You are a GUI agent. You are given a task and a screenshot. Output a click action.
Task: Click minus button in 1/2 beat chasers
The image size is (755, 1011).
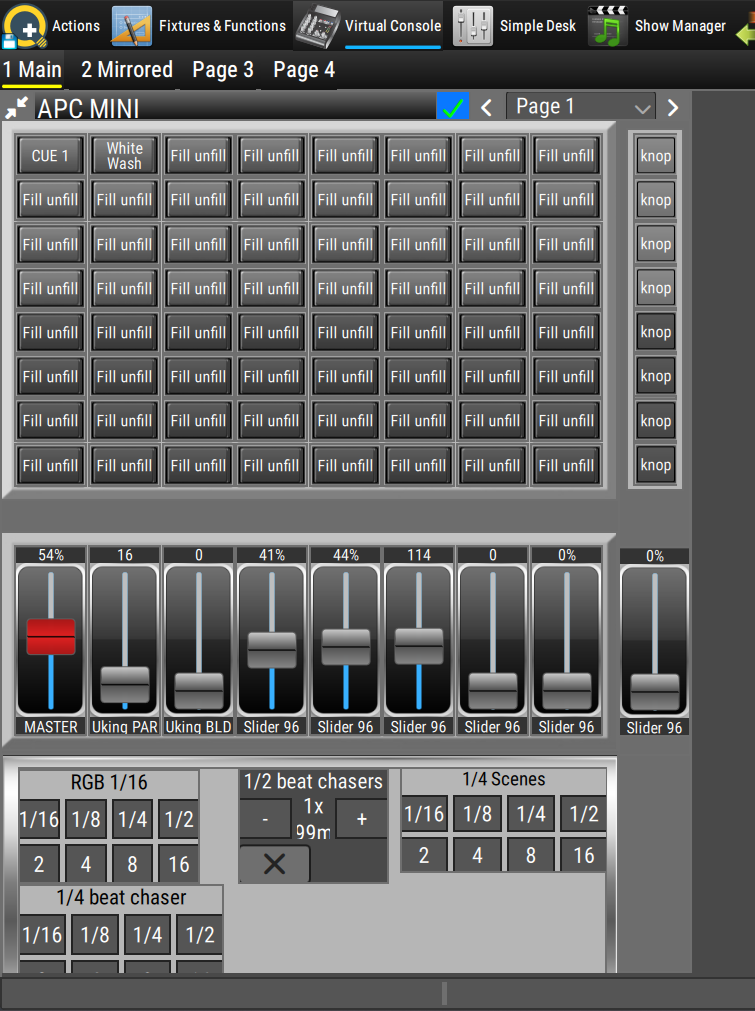click(266, 820)
